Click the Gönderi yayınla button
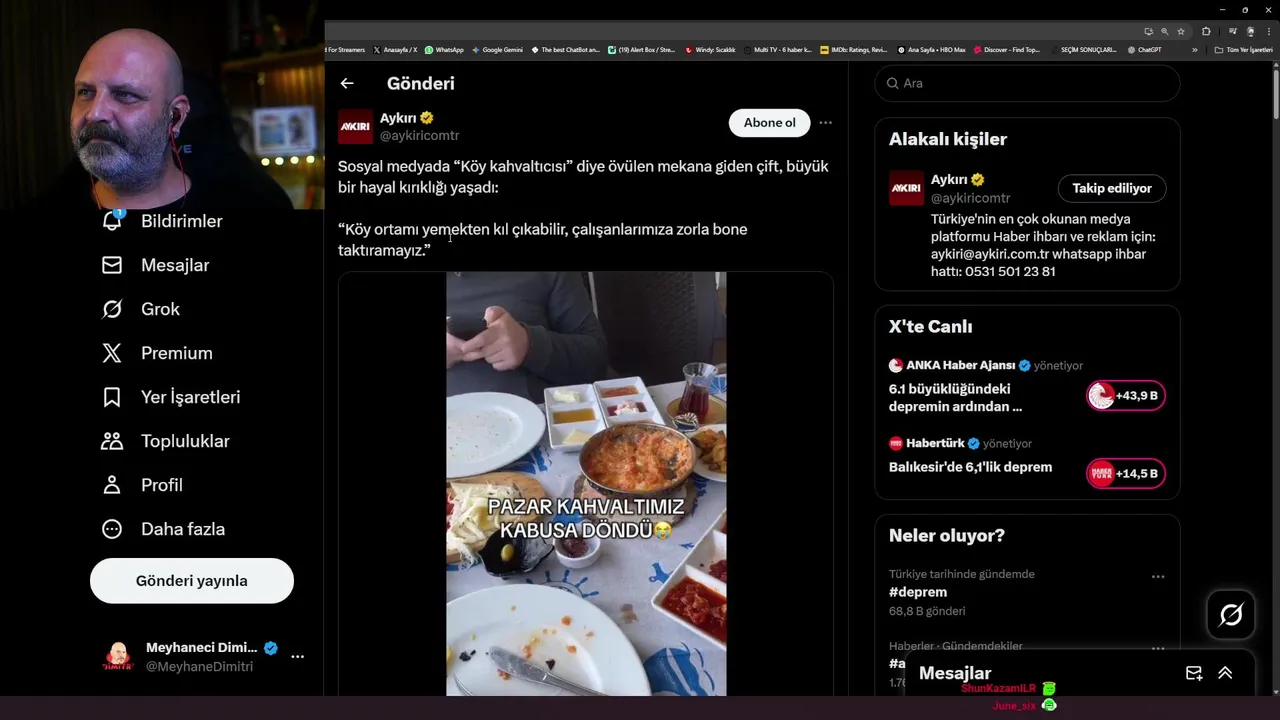Image resolution: width=1280 pixels, height=720 pixels. click(192, 581)
